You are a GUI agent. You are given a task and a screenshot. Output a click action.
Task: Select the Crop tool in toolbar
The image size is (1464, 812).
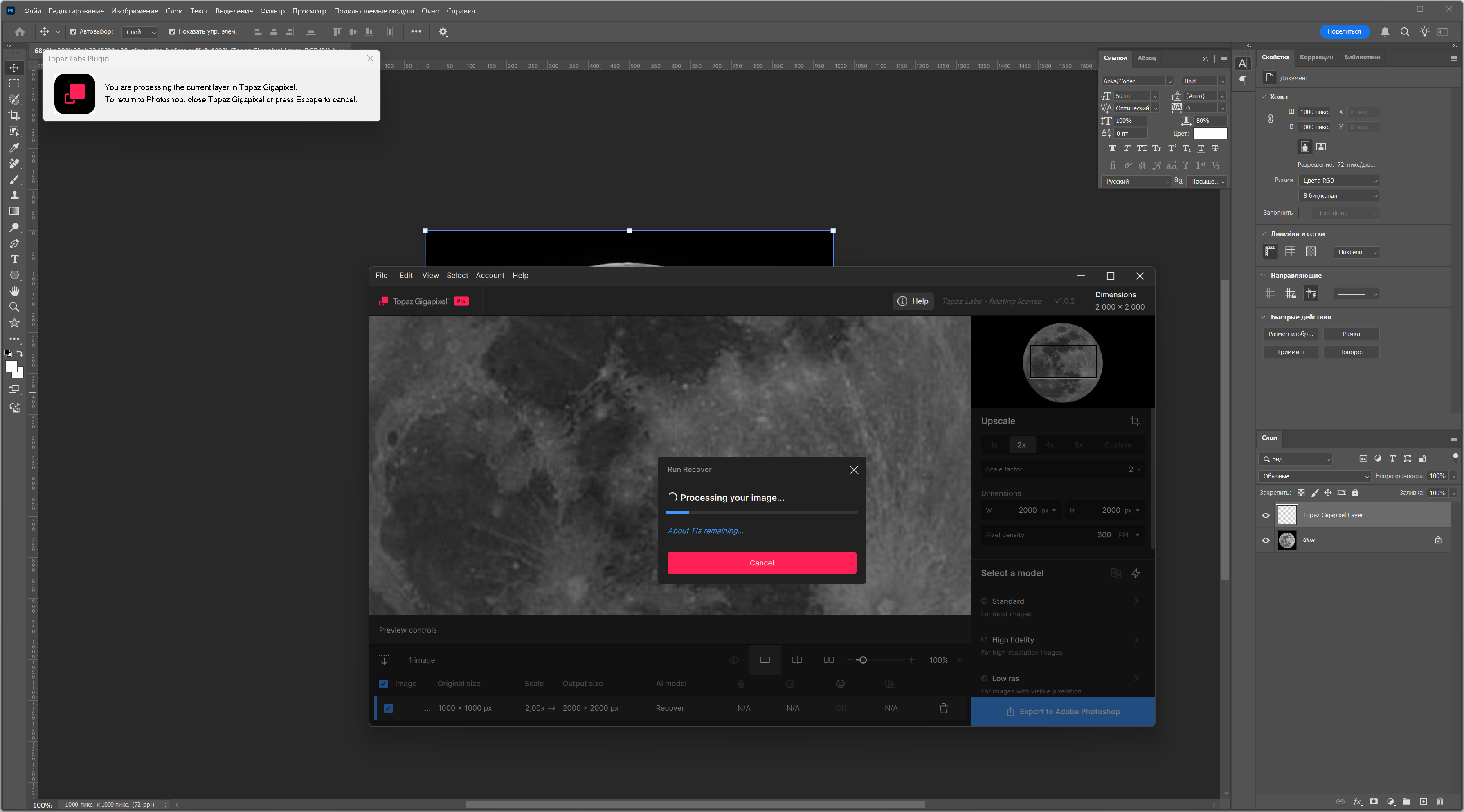(14, 115)
